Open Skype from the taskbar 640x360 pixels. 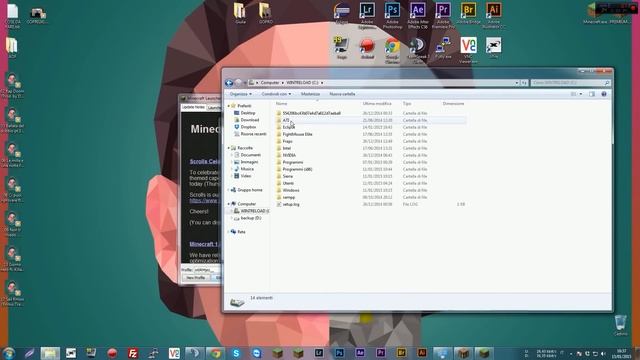pos(236,353)
